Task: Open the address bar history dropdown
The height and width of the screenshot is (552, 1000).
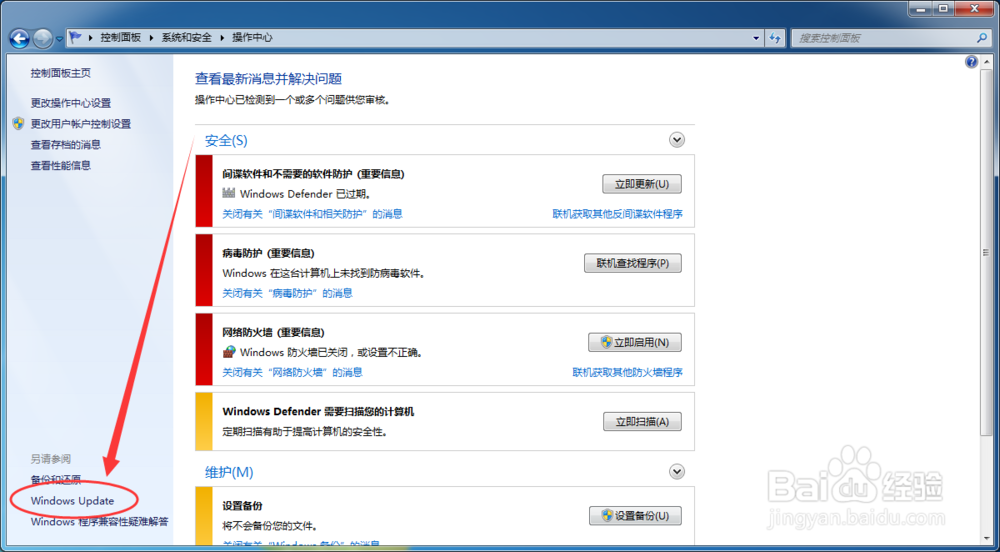Action: coord(756,38)
